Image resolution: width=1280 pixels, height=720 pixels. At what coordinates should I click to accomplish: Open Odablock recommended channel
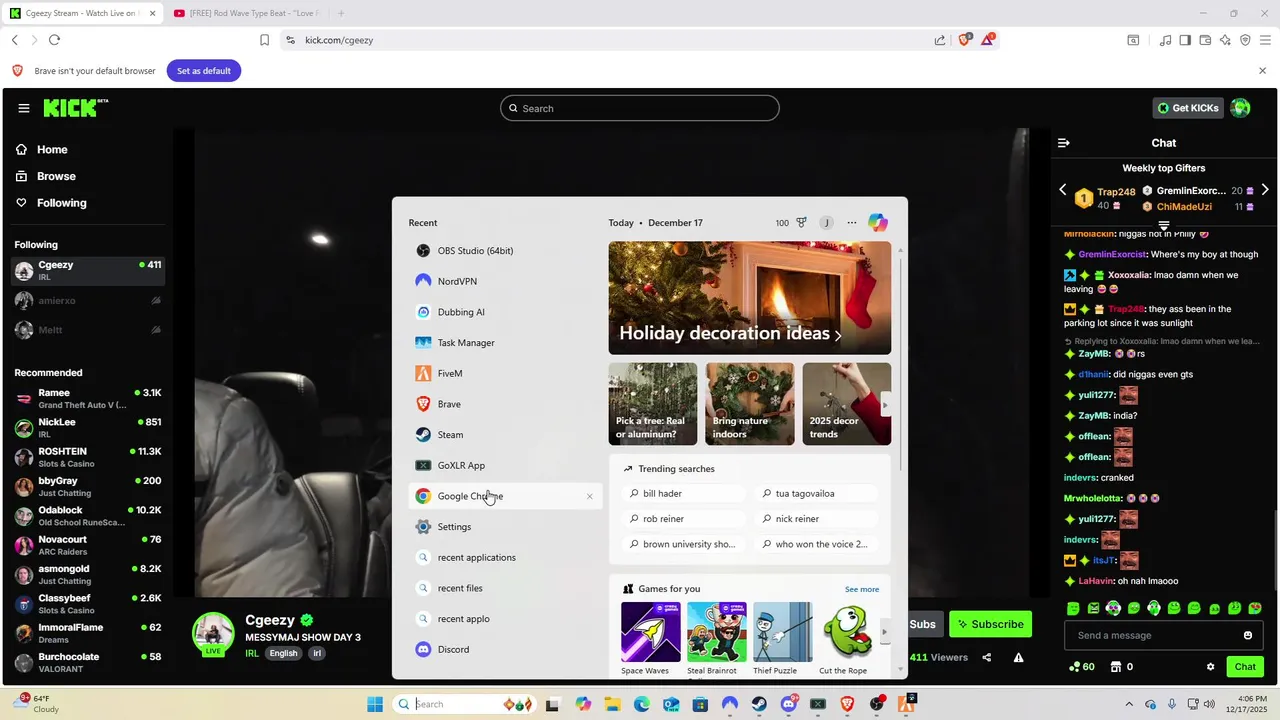pos(88,516)
